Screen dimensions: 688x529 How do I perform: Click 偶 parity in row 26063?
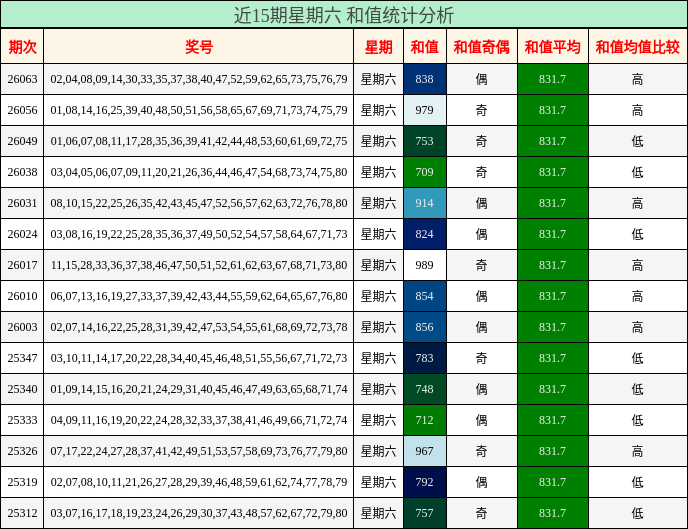click(x=481, y=79)
